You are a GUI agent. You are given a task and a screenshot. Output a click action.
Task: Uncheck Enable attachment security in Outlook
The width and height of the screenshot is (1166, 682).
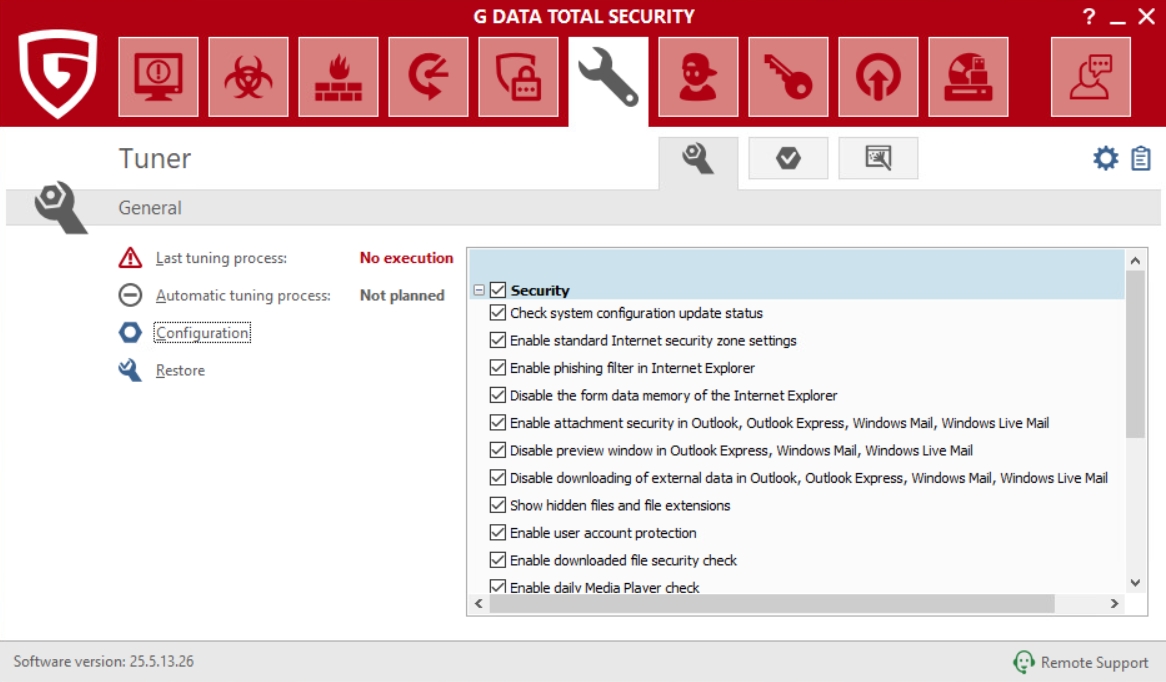498,422
